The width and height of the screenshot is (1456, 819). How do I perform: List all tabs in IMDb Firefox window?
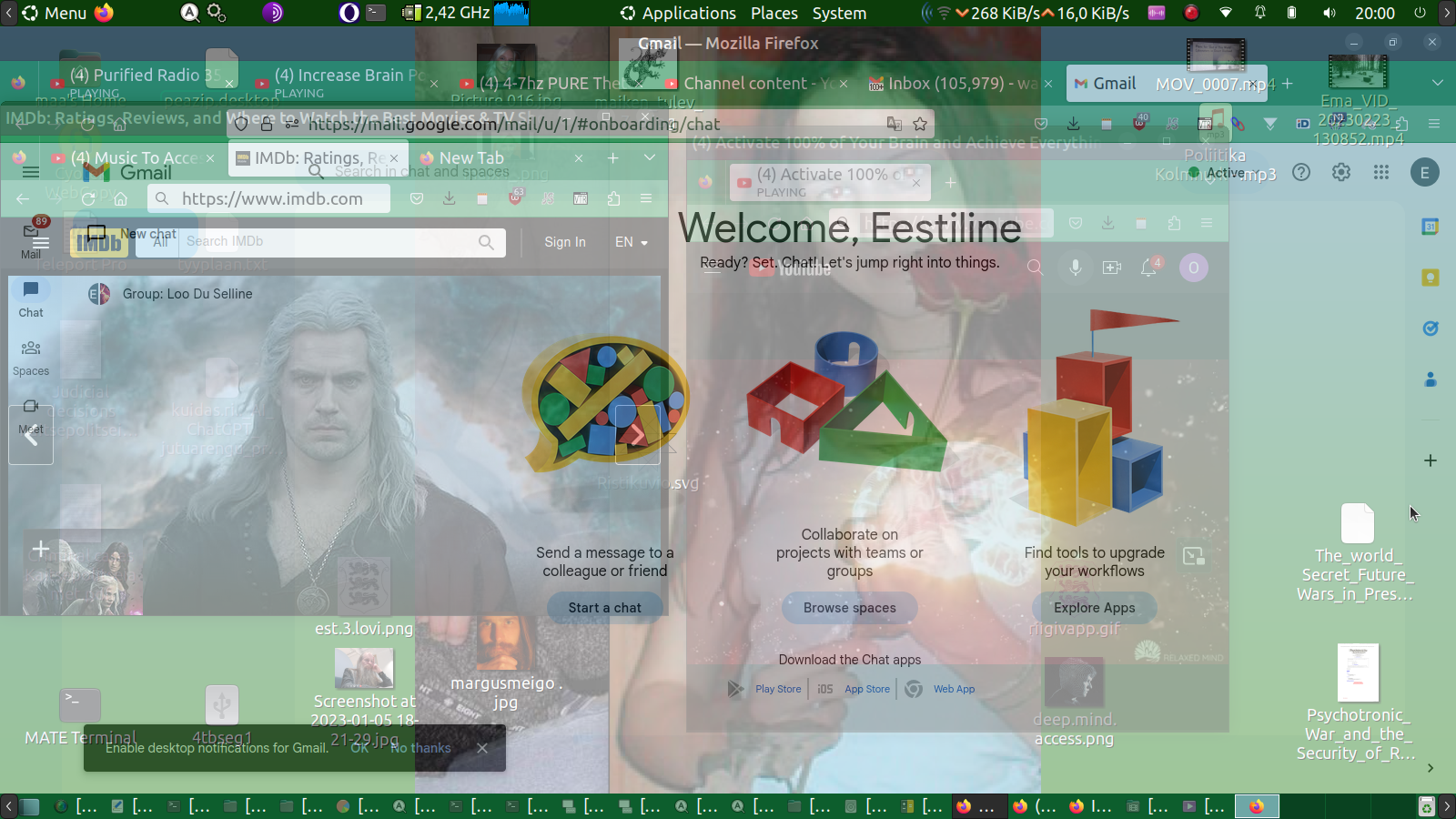[x=649, y=157]
